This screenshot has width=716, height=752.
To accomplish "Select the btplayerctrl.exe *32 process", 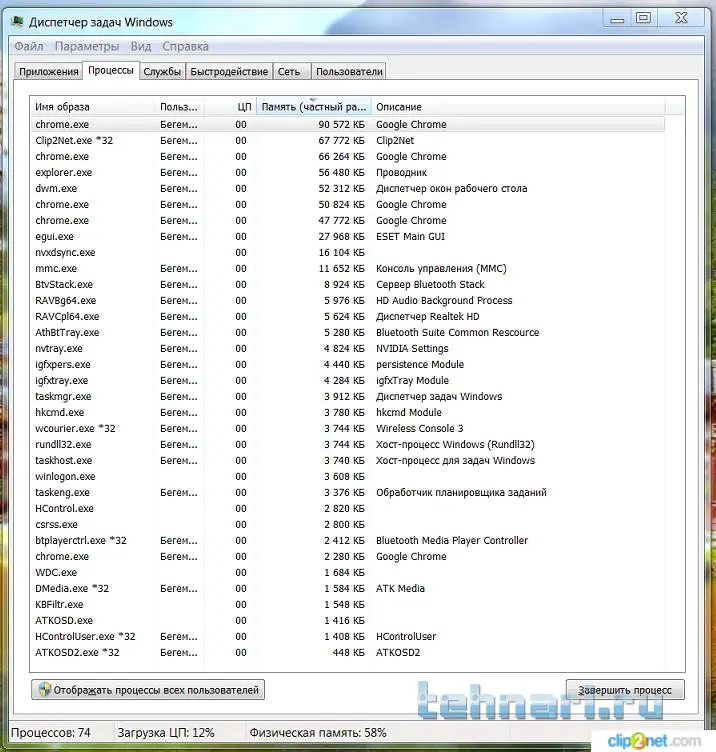I will 347,540.
